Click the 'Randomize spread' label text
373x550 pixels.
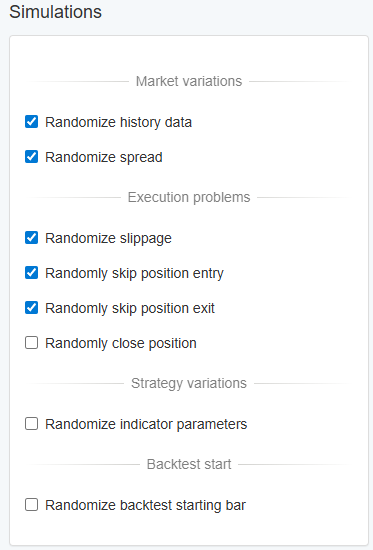point(104,157)
